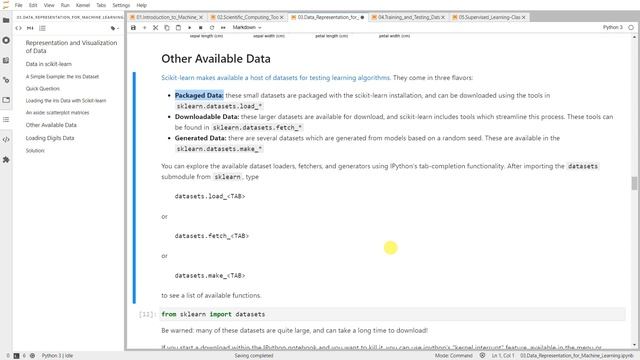Cut the selected cell with scissors icon

click(156, 27)
